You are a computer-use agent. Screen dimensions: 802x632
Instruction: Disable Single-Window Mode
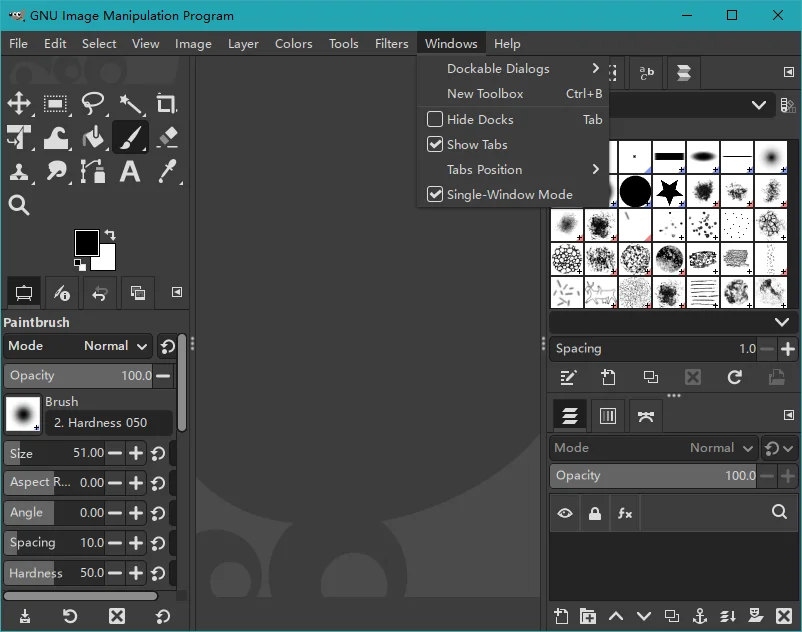point(435,194)
